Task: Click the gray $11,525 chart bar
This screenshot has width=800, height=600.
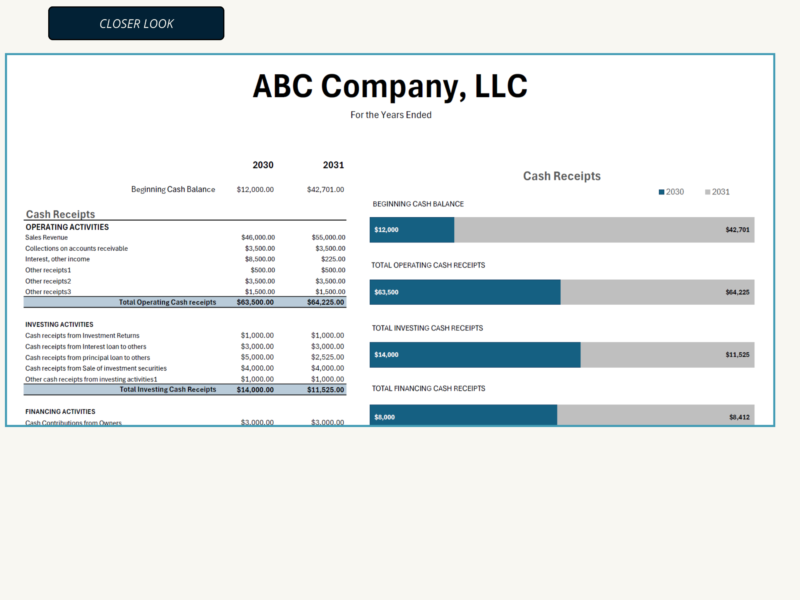Action: 667,355
